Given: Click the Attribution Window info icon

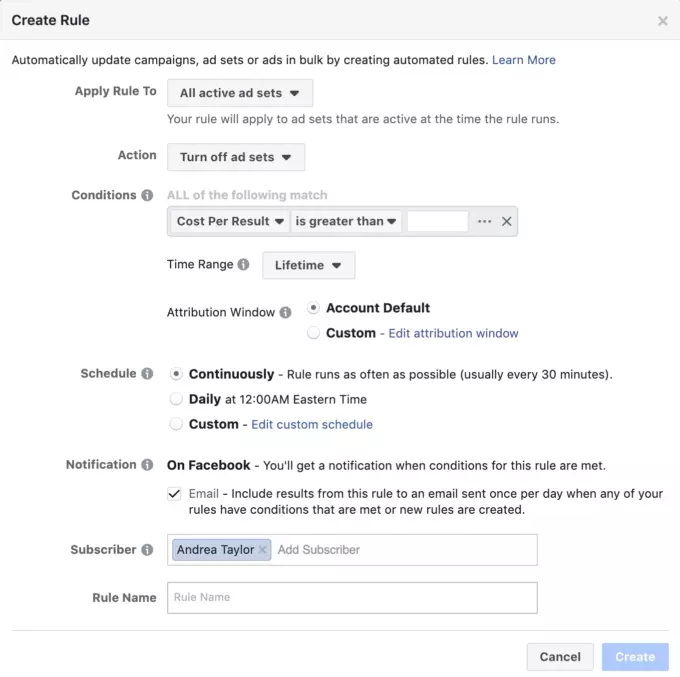Looking at the screenshot, I should [x=286, y=312].
